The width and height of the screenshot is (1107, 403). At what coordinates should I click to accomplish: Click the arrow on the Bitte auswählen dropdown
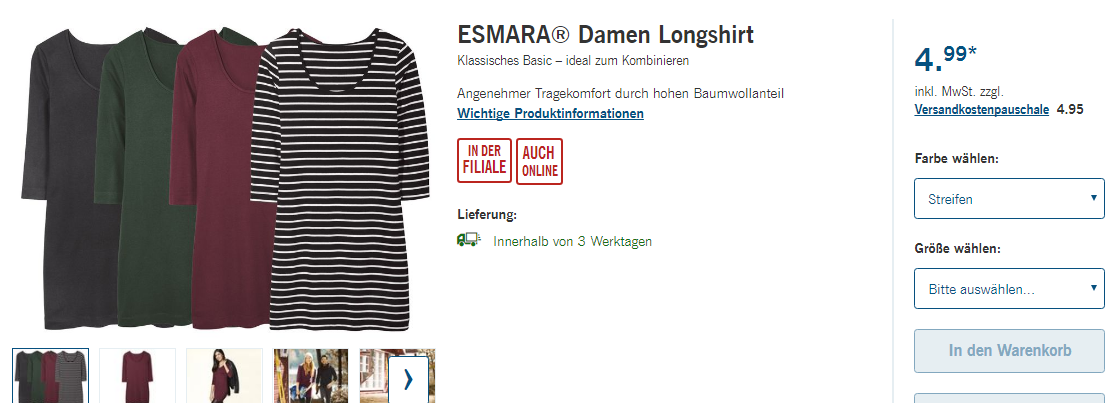click(1093, 287)
